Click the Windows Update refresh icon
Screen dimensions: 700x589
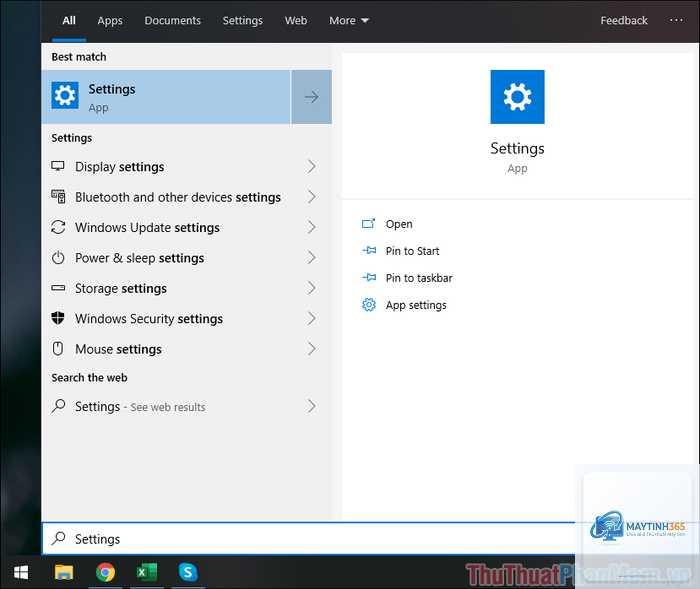tap(58, 227)
